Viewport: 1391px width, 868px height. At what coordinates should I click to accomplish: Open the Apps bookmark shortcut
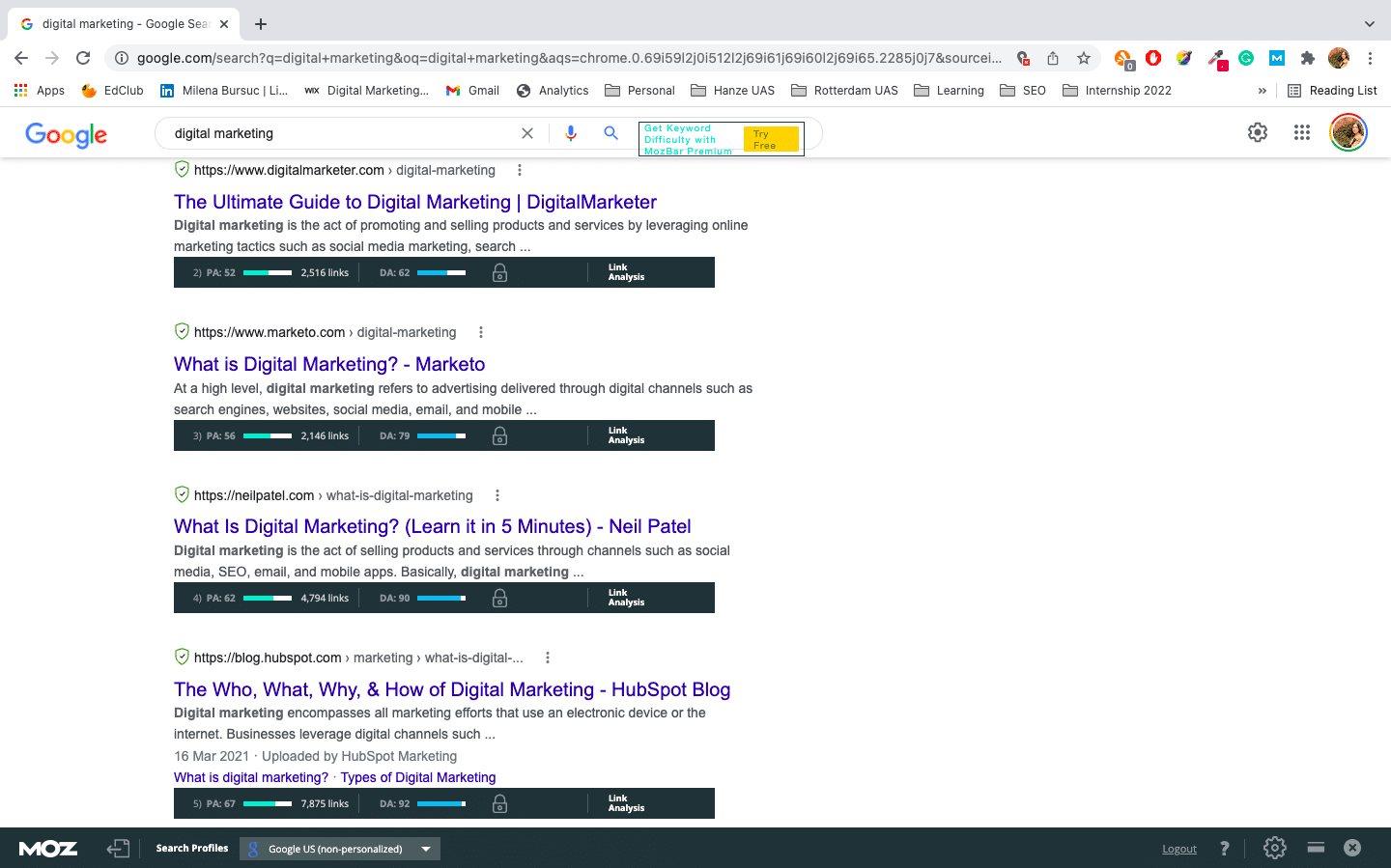(40, 91)
